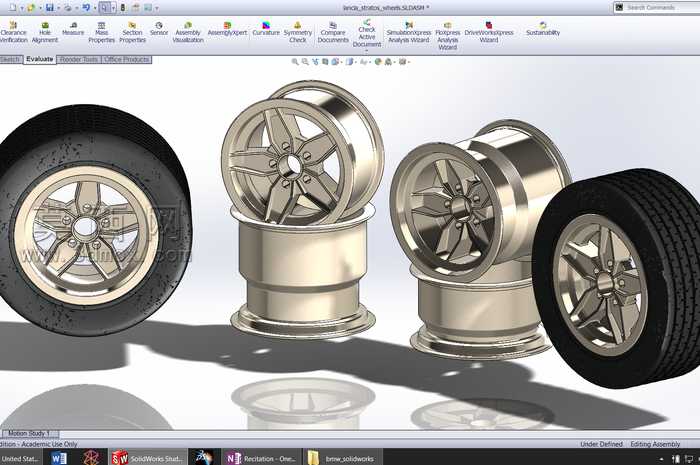700x465 pixels.
Task: Toggle Curvature display
Action: [266, 29]
